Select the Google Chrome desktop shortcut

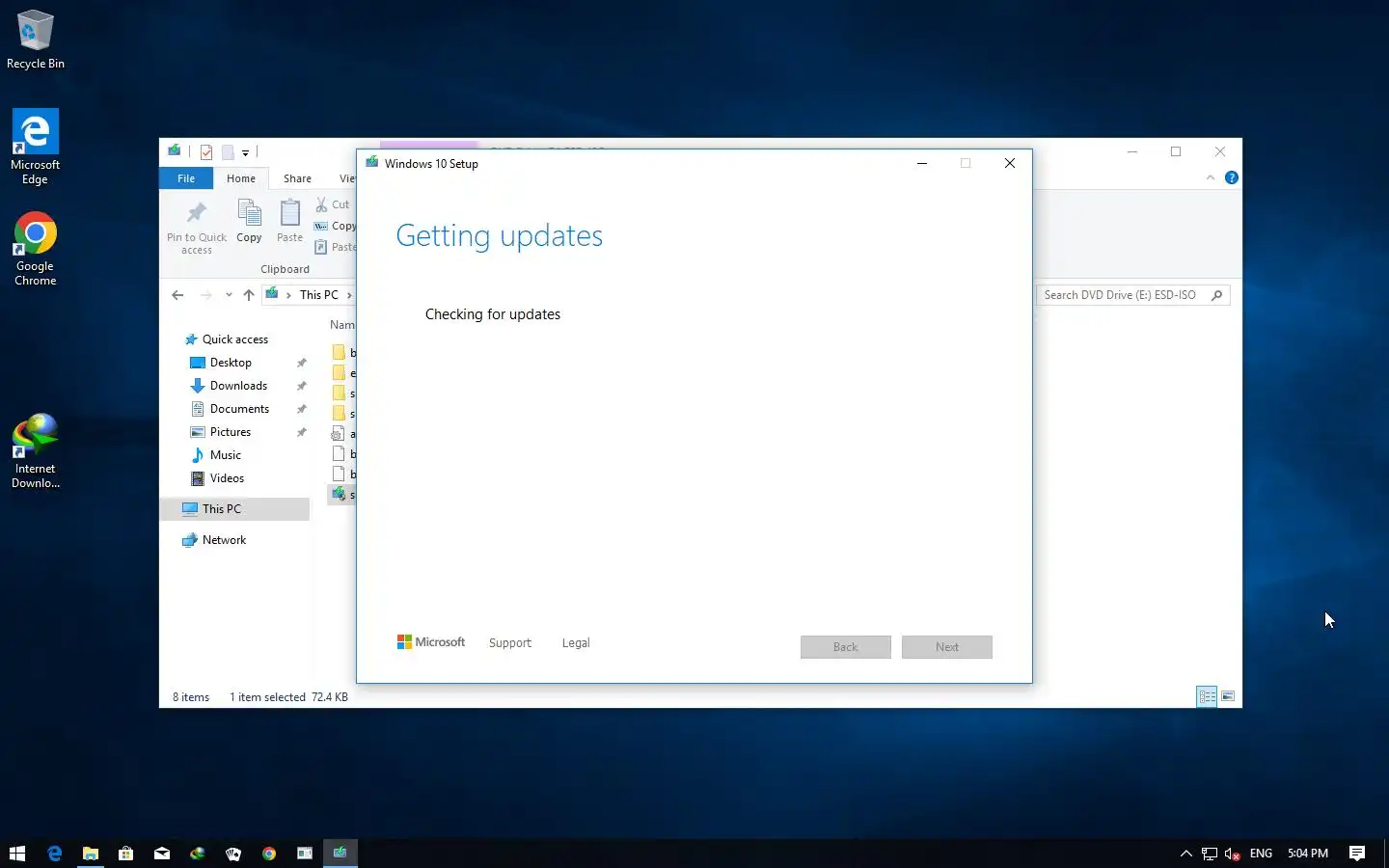(36, 249)
